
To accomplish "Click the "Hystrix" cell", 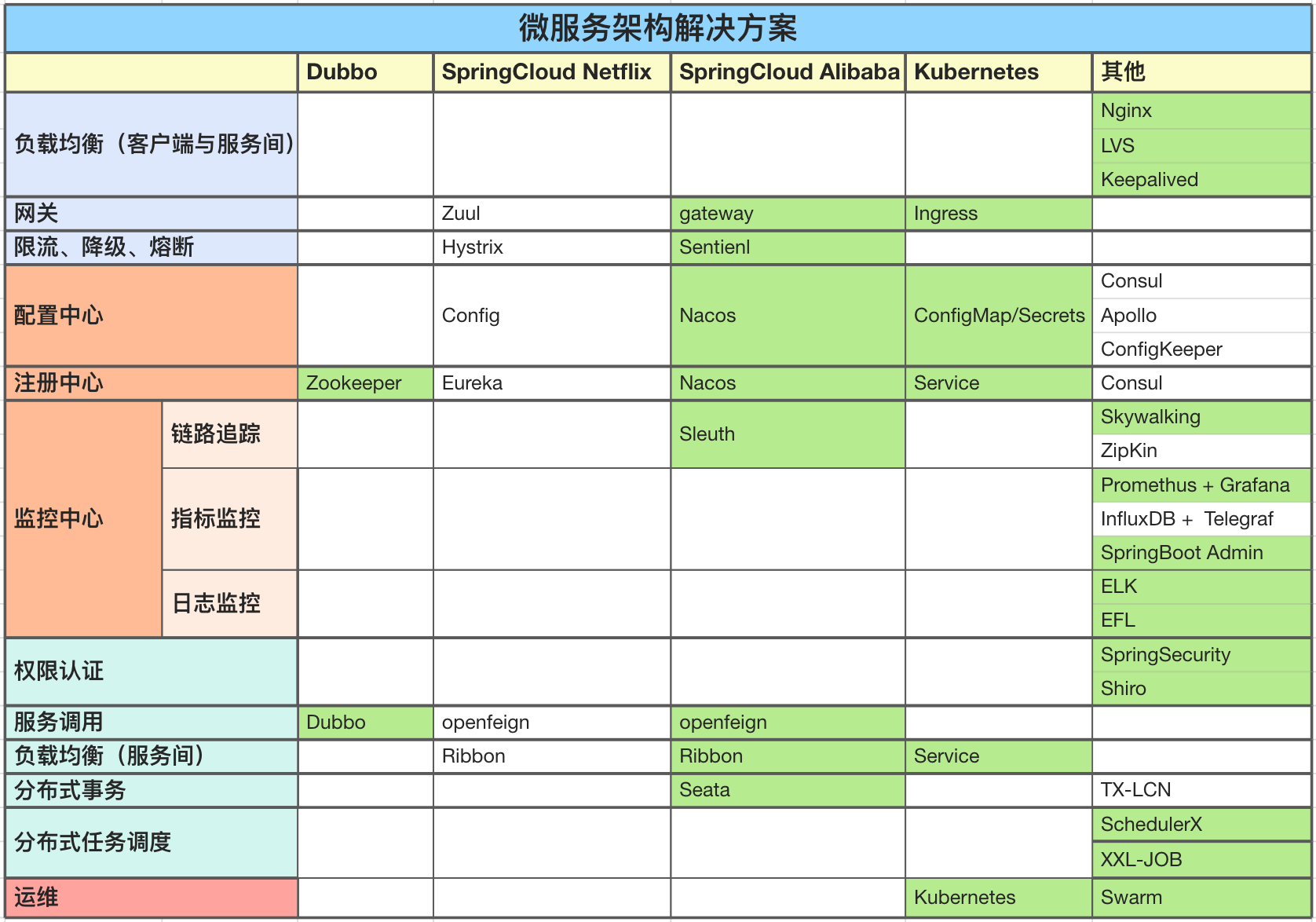I will (552, 247).
